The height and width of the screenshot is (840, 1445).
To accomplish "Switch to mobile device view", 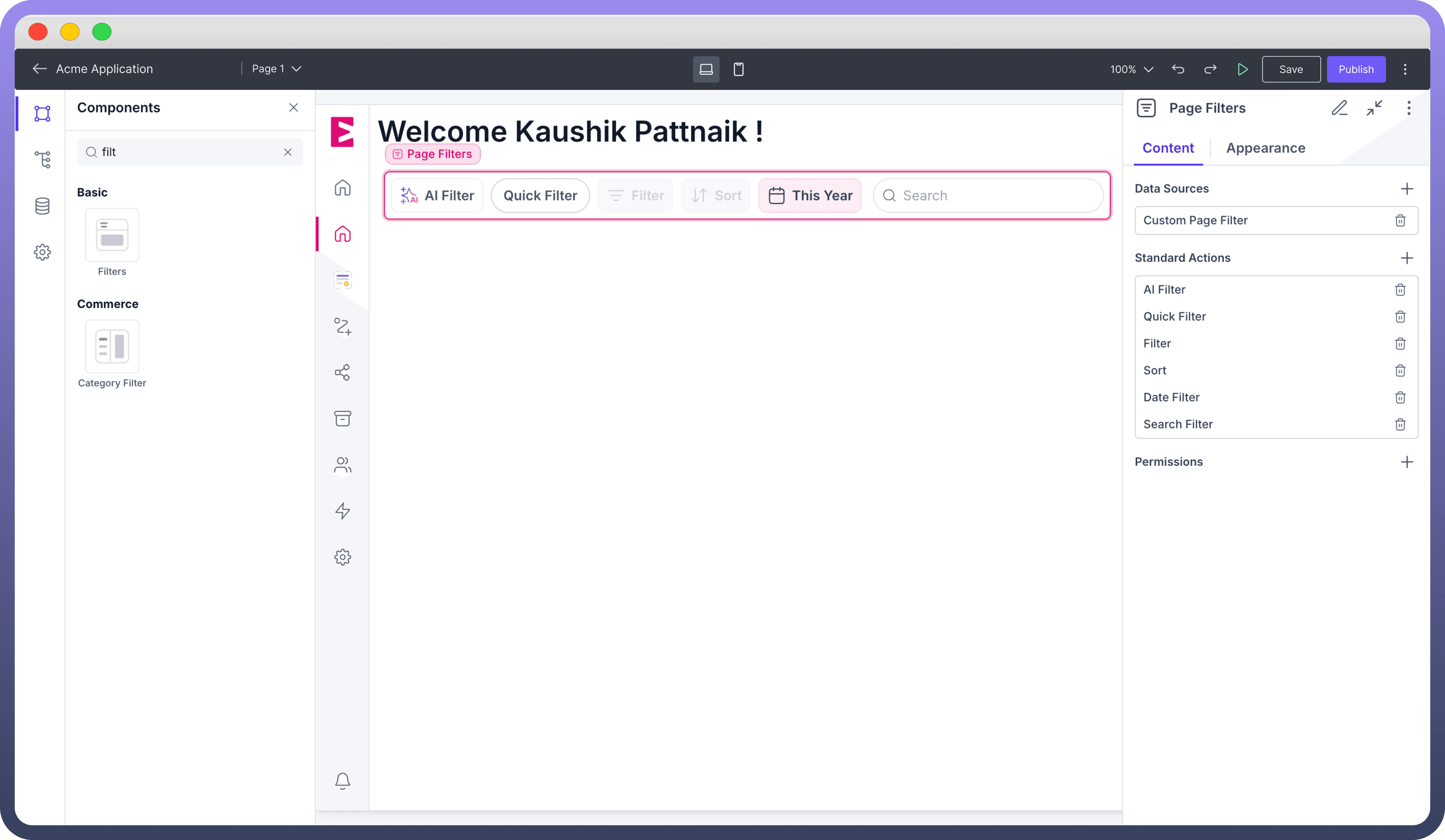I will [739, 69].
